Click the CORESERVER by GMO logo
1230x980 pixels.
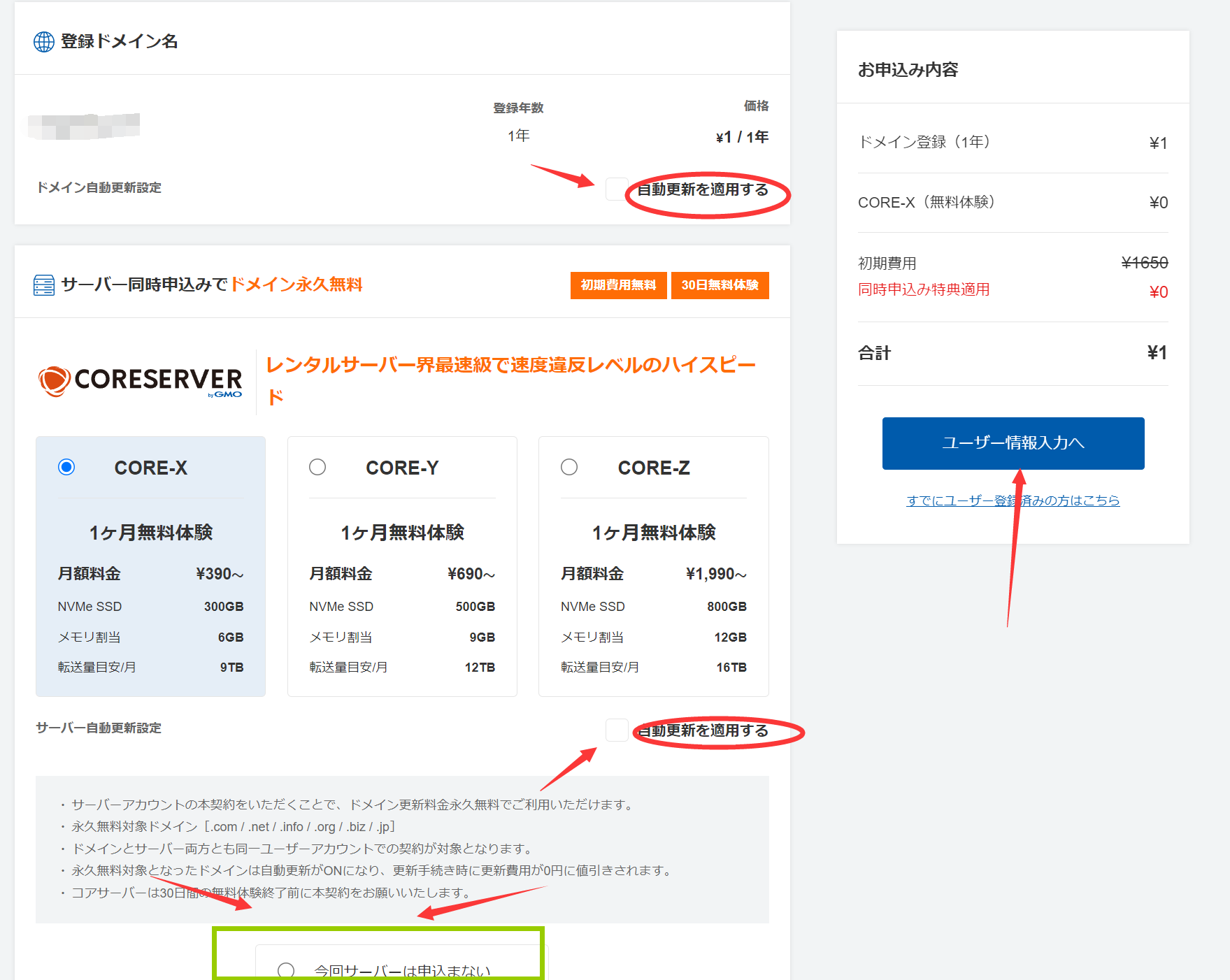tap(140, 380)
